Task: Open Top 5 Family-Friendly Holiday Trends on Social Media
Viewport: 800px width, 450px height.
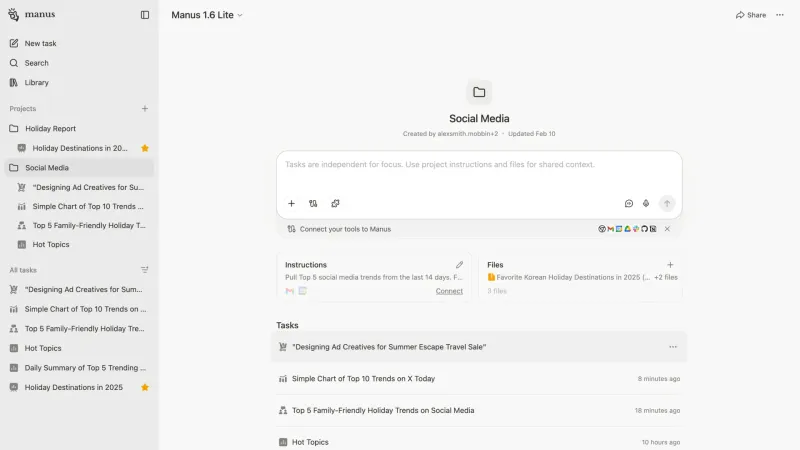Action: pyautogui.click(x=479, y=410)
